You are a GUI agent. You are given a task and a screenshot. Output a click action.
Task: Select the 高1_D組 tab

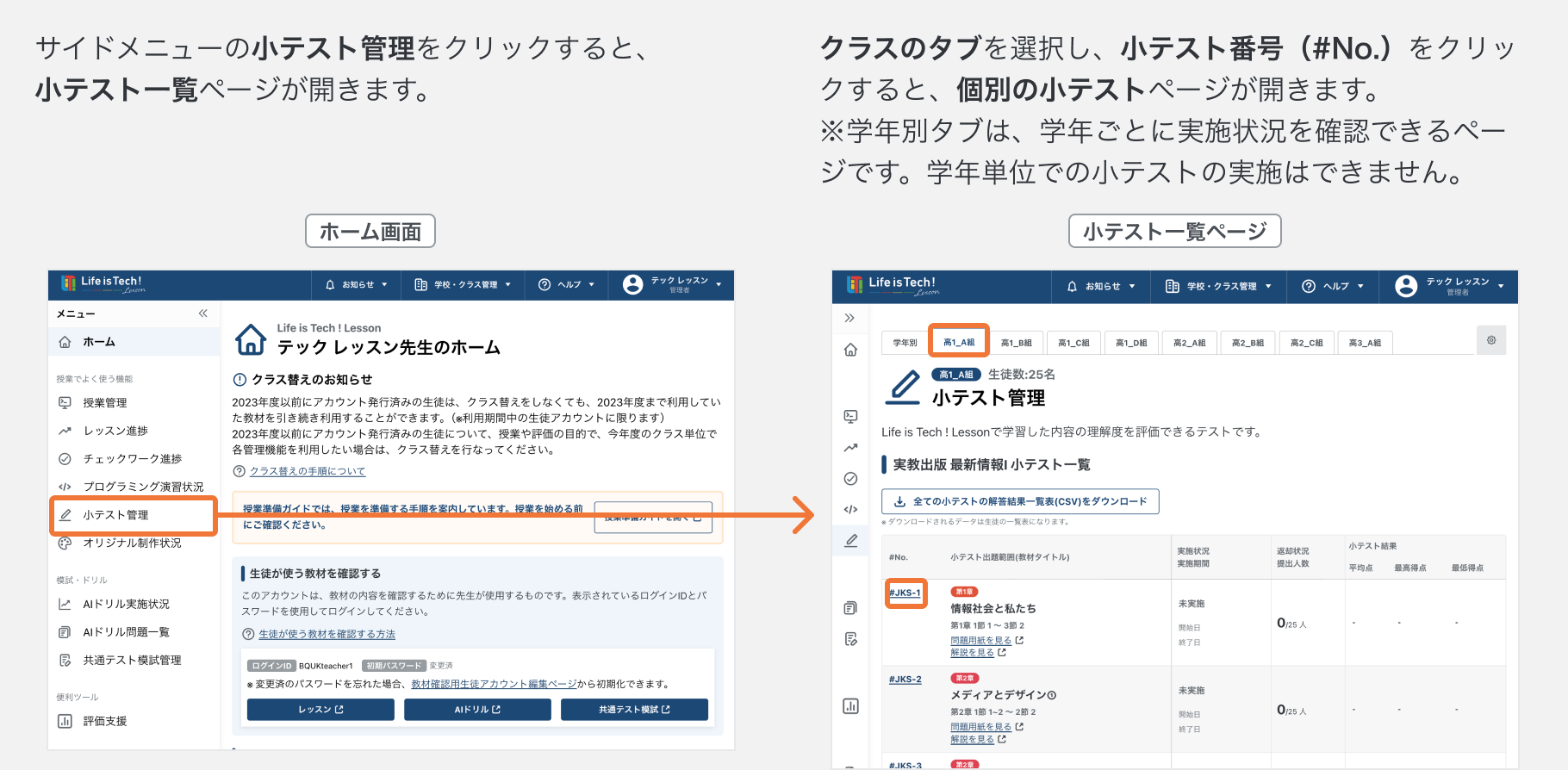click(1131, 343)
